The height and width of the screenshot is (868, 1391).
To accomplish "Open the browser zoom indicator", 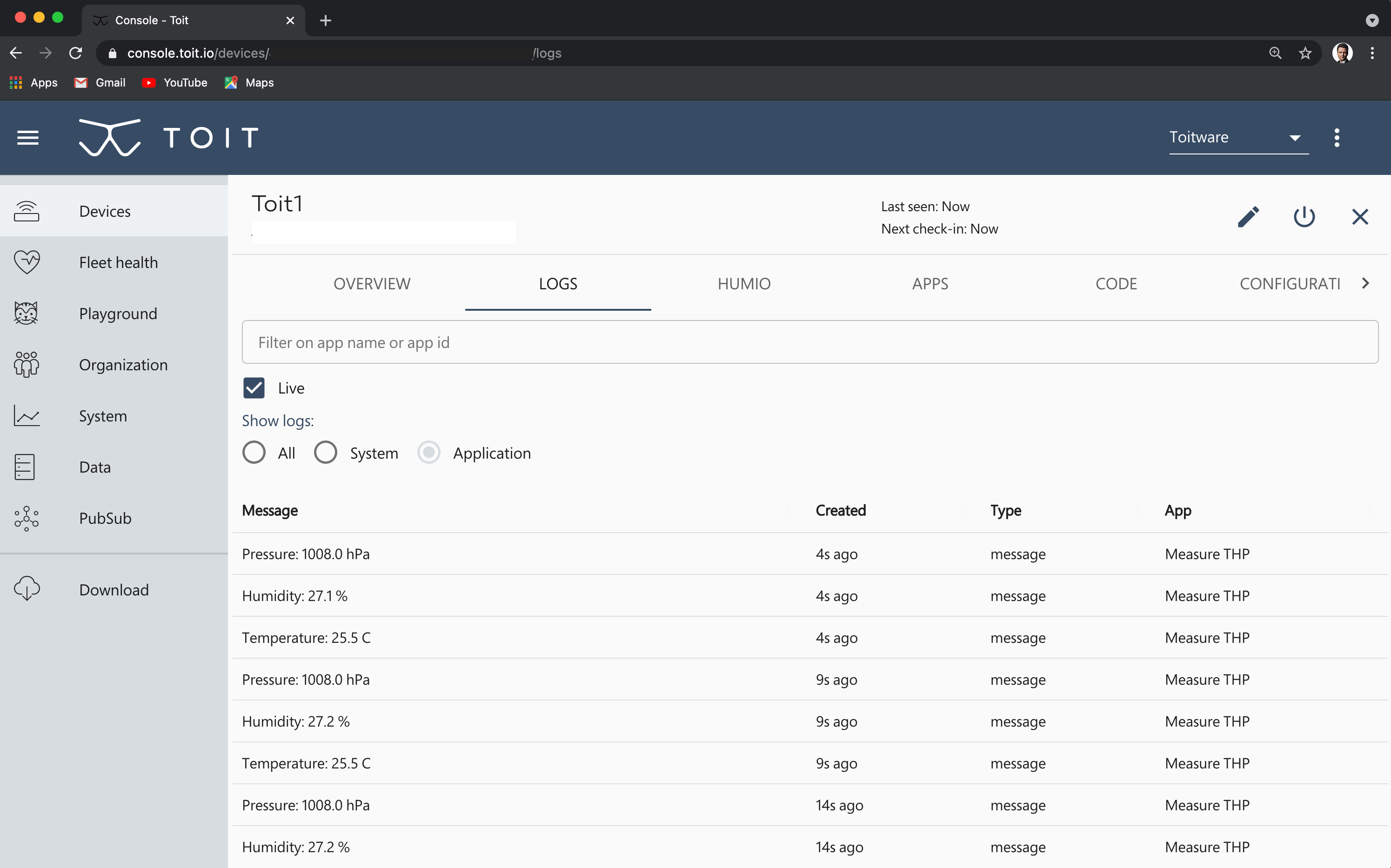I will [x=1275, y=53].
